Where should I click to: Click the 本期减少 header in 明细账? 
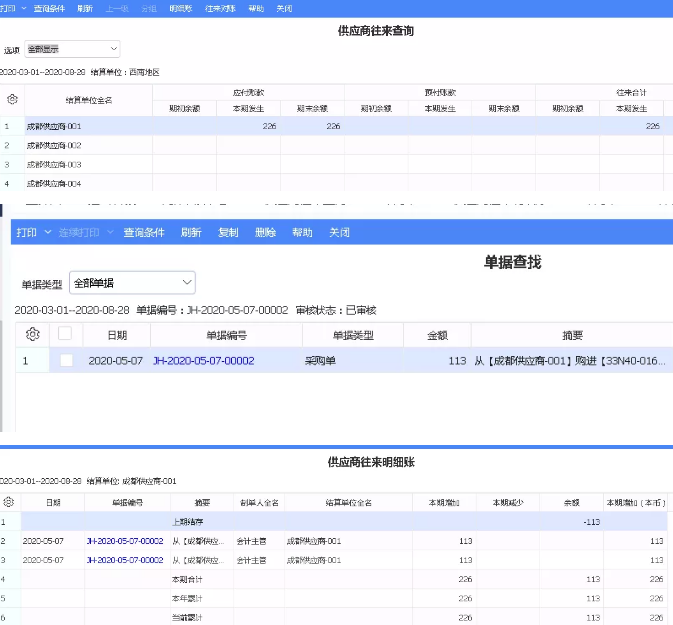pyautogui.click(x=508, y=502)
